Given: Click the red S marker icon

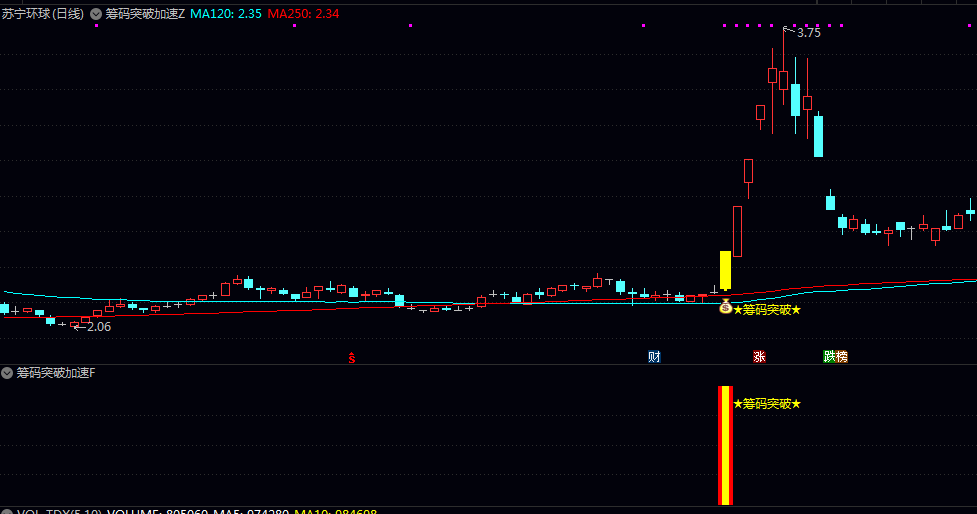Looking at the screenshot, I should pyautogui.click(x=351, y=358).
